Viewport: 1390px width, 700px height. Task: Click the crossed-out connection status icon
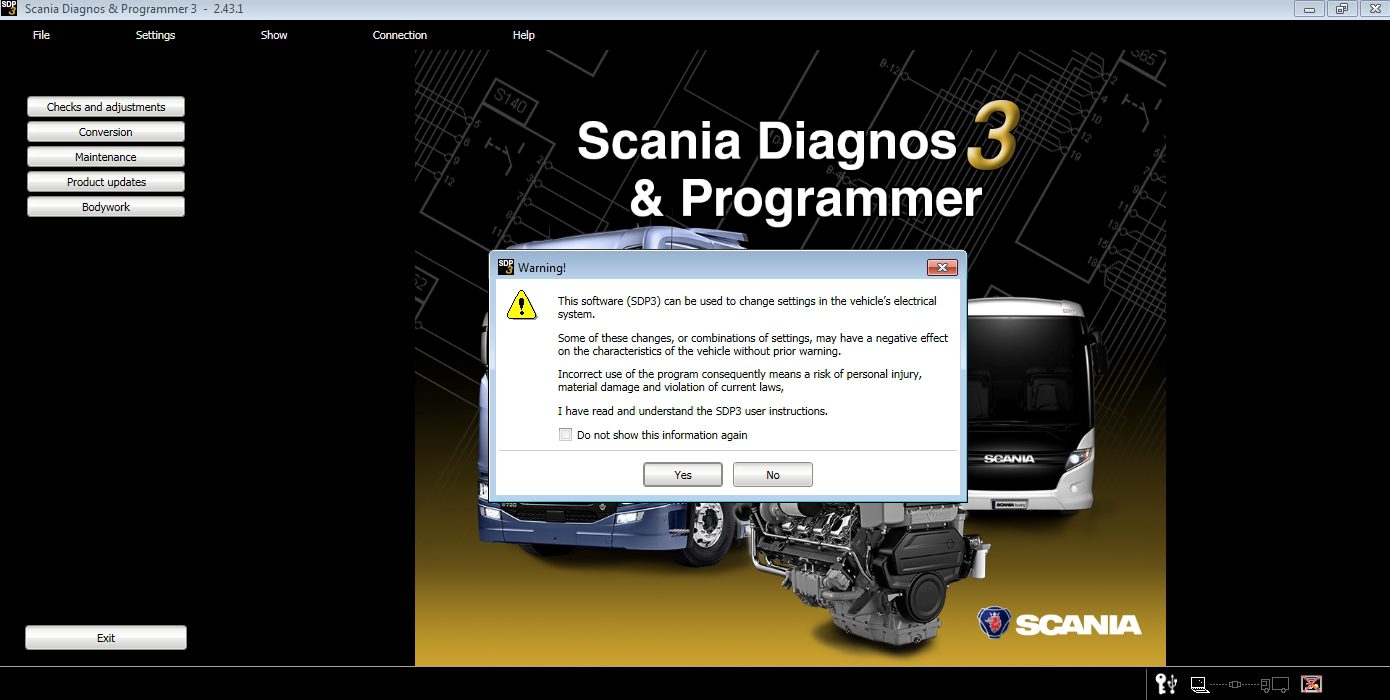[x=1310, y=684]
